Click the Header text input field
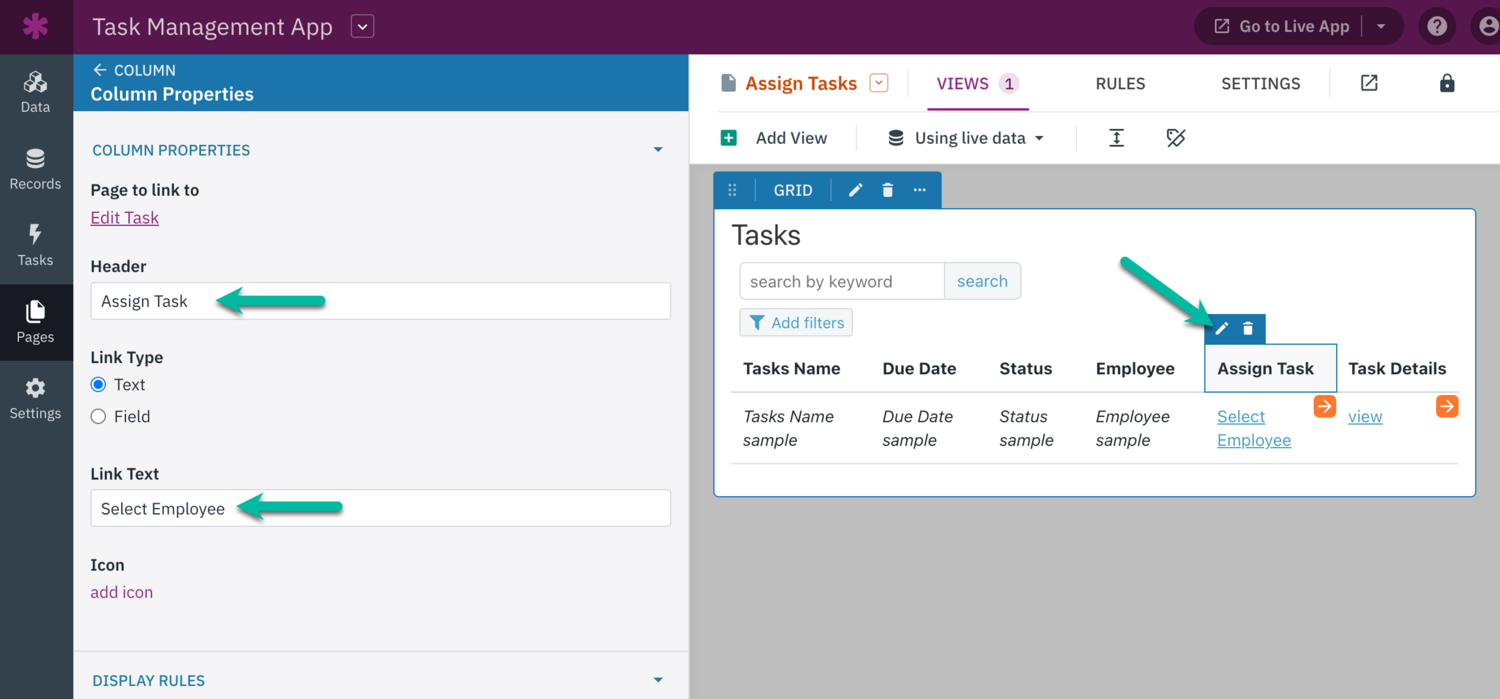This screenshot has height=699, width=1500. click(380, 301)
